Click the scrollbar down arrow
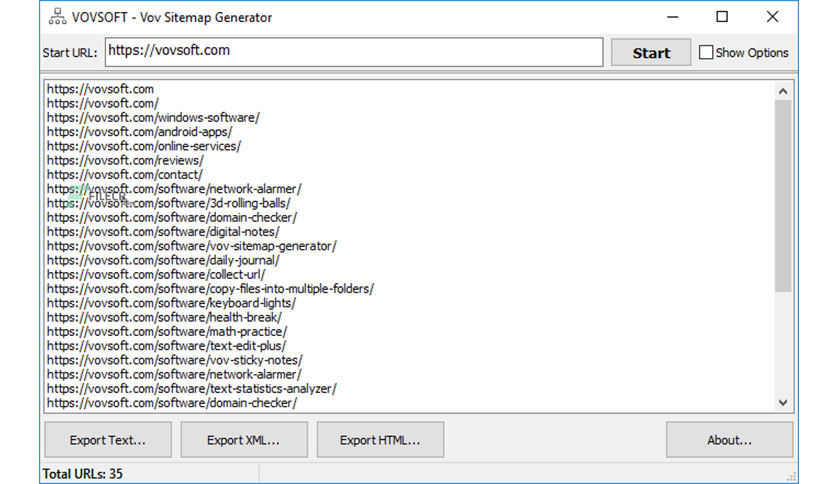The width and height of the screenshot is (836, 484). [x=783, y=402]
